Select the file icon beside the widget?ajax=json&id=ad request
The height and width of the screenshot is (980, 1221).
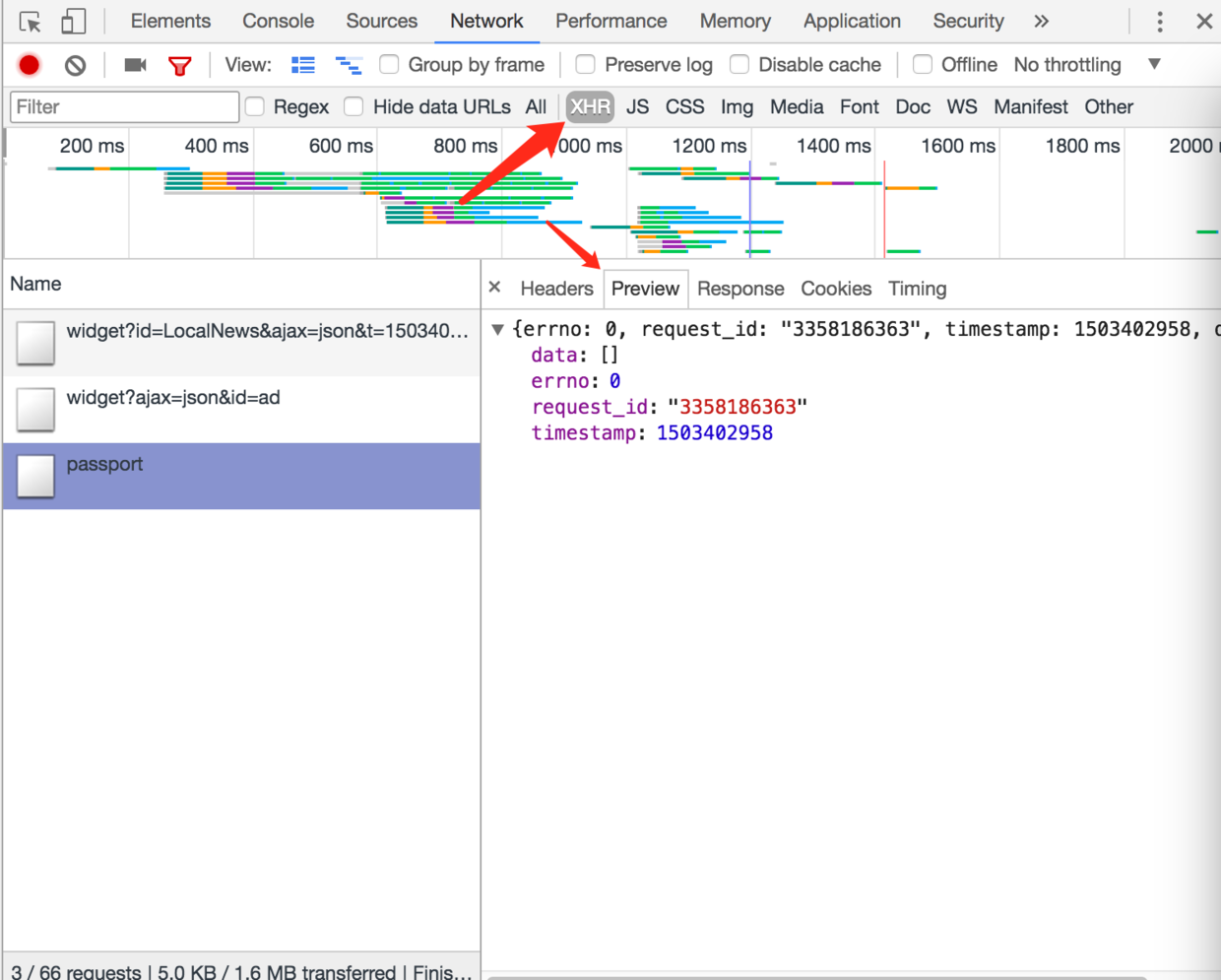(36, 410)
